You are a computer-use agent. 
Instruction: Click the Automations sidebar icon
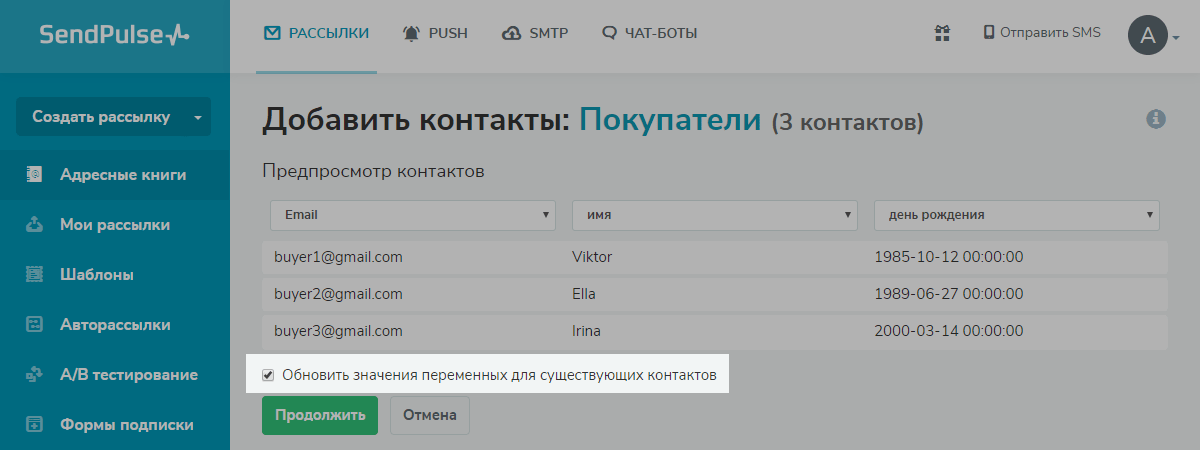(x=35, y=324)
